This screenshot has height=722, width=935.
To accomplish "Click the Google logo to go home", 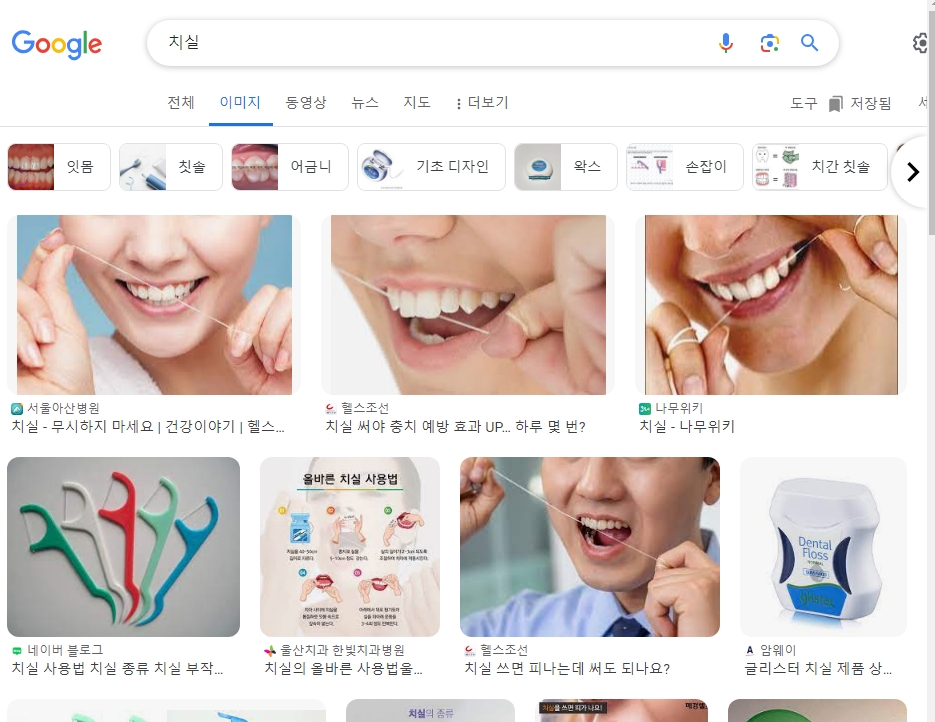I will 57,44.
